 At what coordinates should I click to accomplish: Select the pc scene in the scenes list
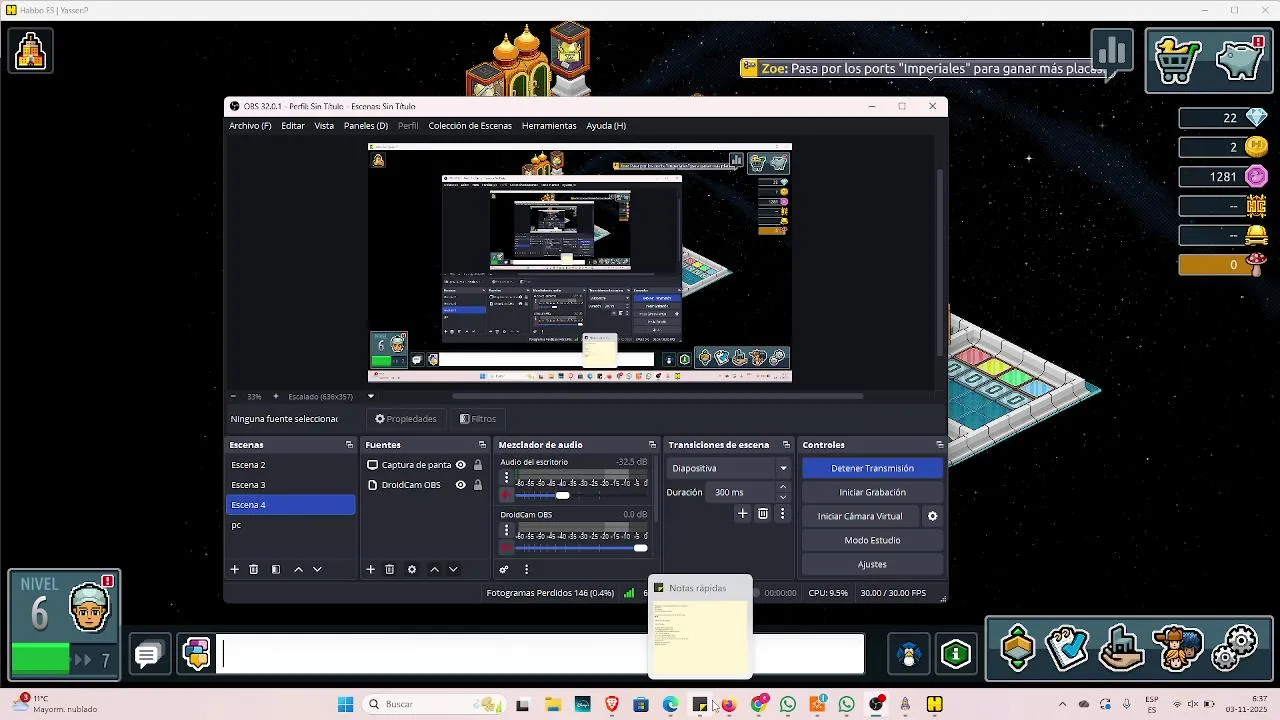pyautogui.click(x=291, y=525)
